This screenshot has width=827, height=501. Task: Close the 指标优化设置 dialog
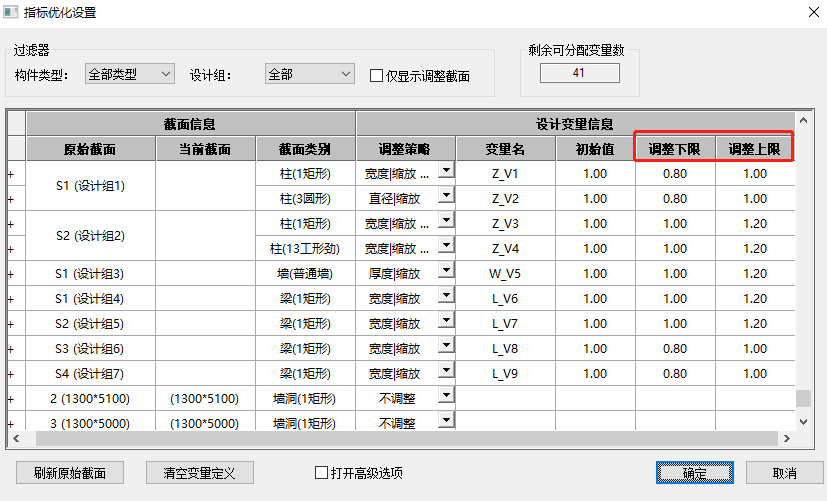point(809,14)
